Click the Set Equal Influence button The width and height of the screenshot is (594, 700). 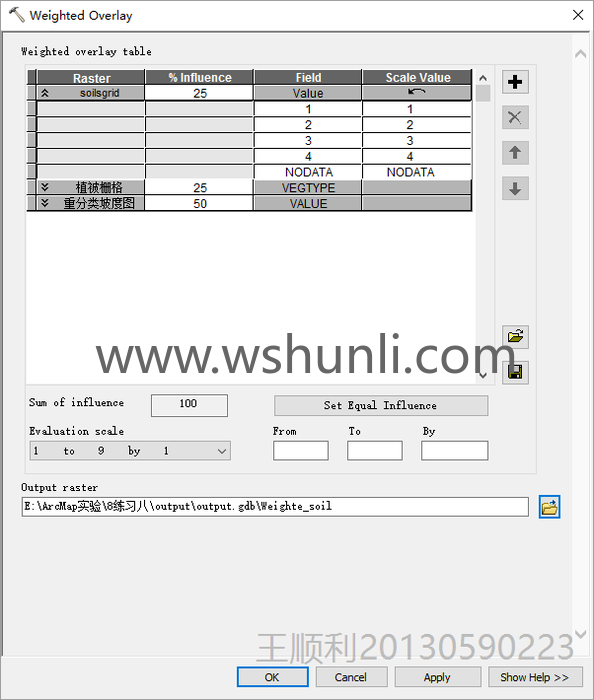pos(381,405)
